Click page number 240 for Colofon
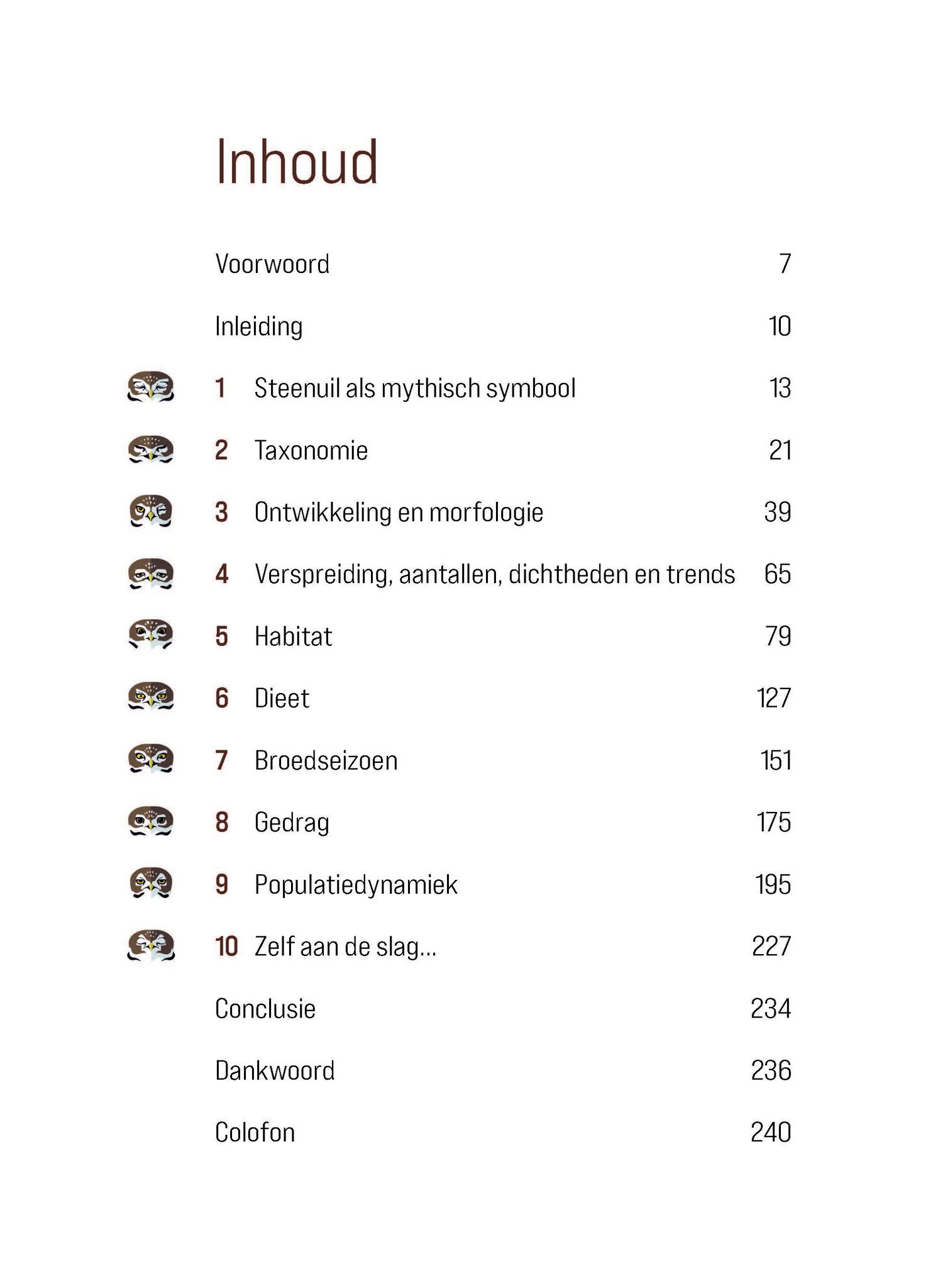Screen dimensions: 933x1288 point(771,1133)
